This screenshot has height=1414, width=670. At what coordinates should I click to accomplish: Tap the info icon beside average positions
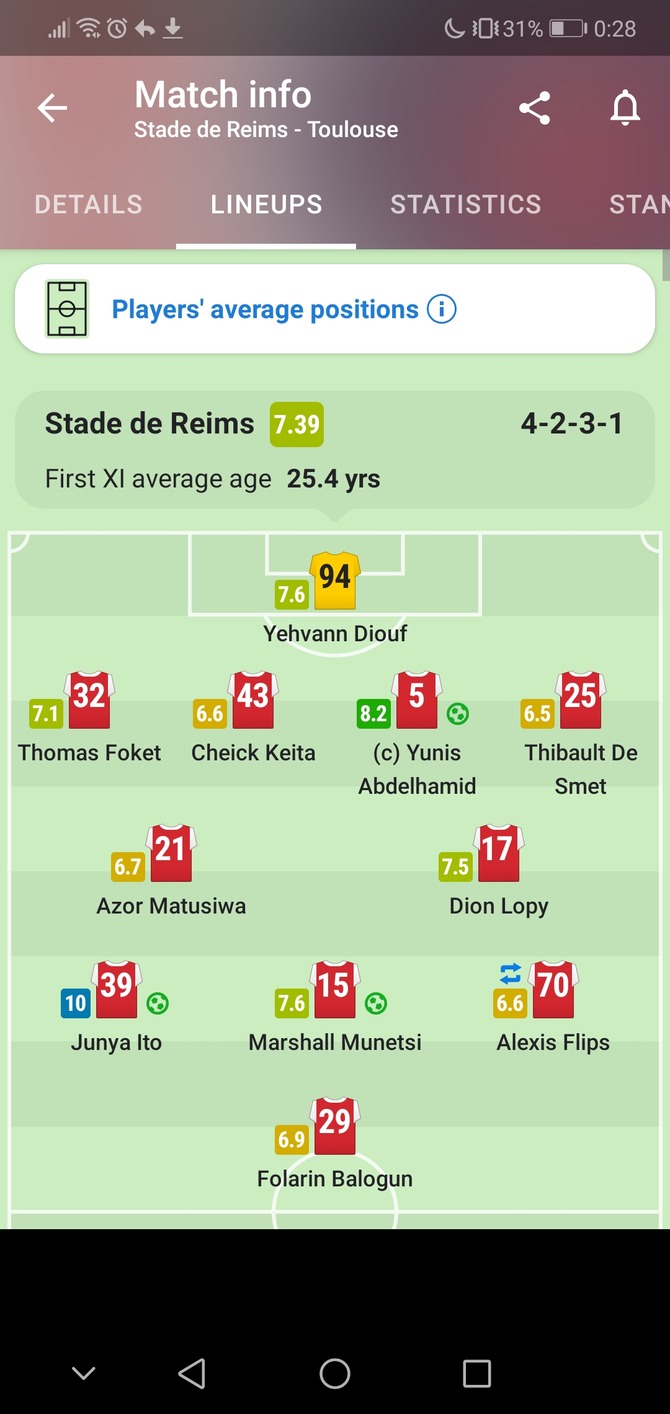click(441, 309)
